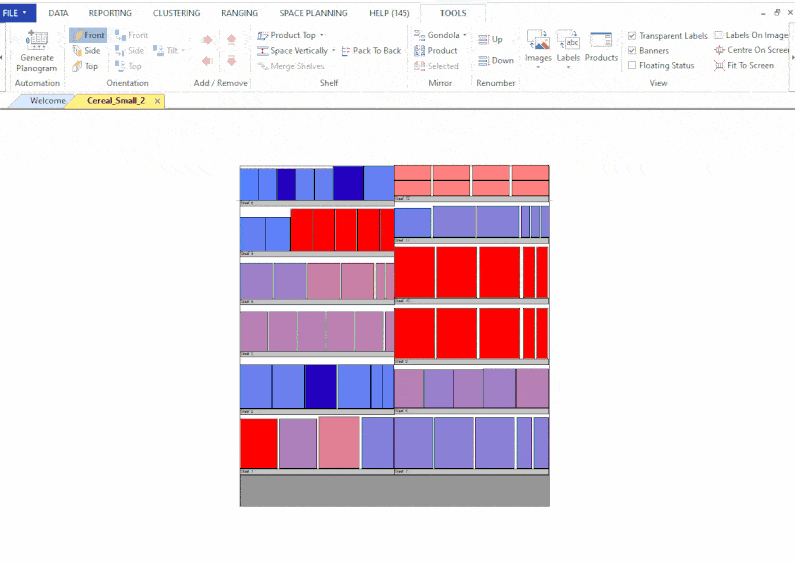Open the FILE menu dropdown
795x563 pixels.
[17, 13]
